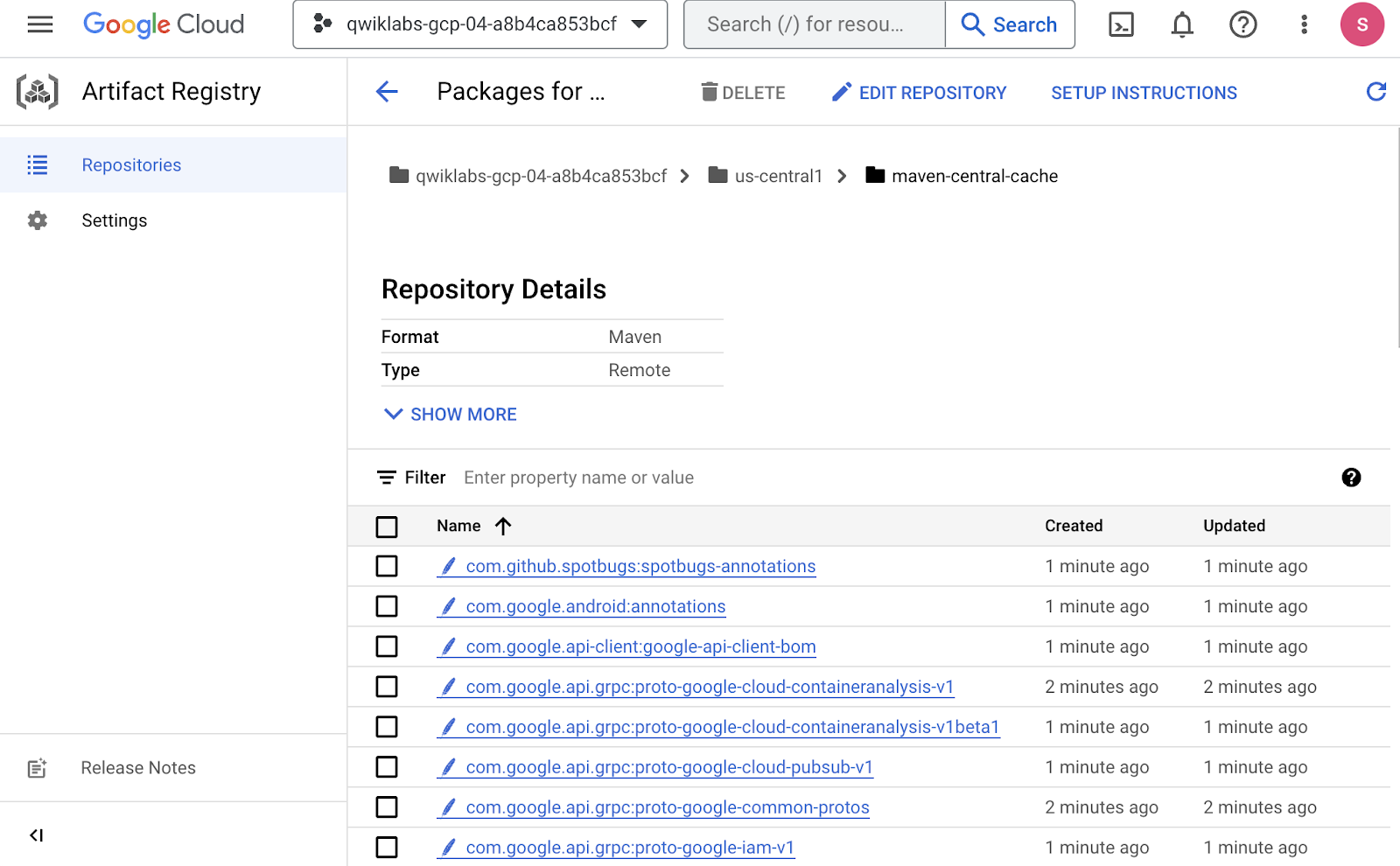The width and height of the screenshot is (1400, 866).
Task: Click the package icon beside proto-google-cloud-pubsub-v1
Action: coord(448,767)
